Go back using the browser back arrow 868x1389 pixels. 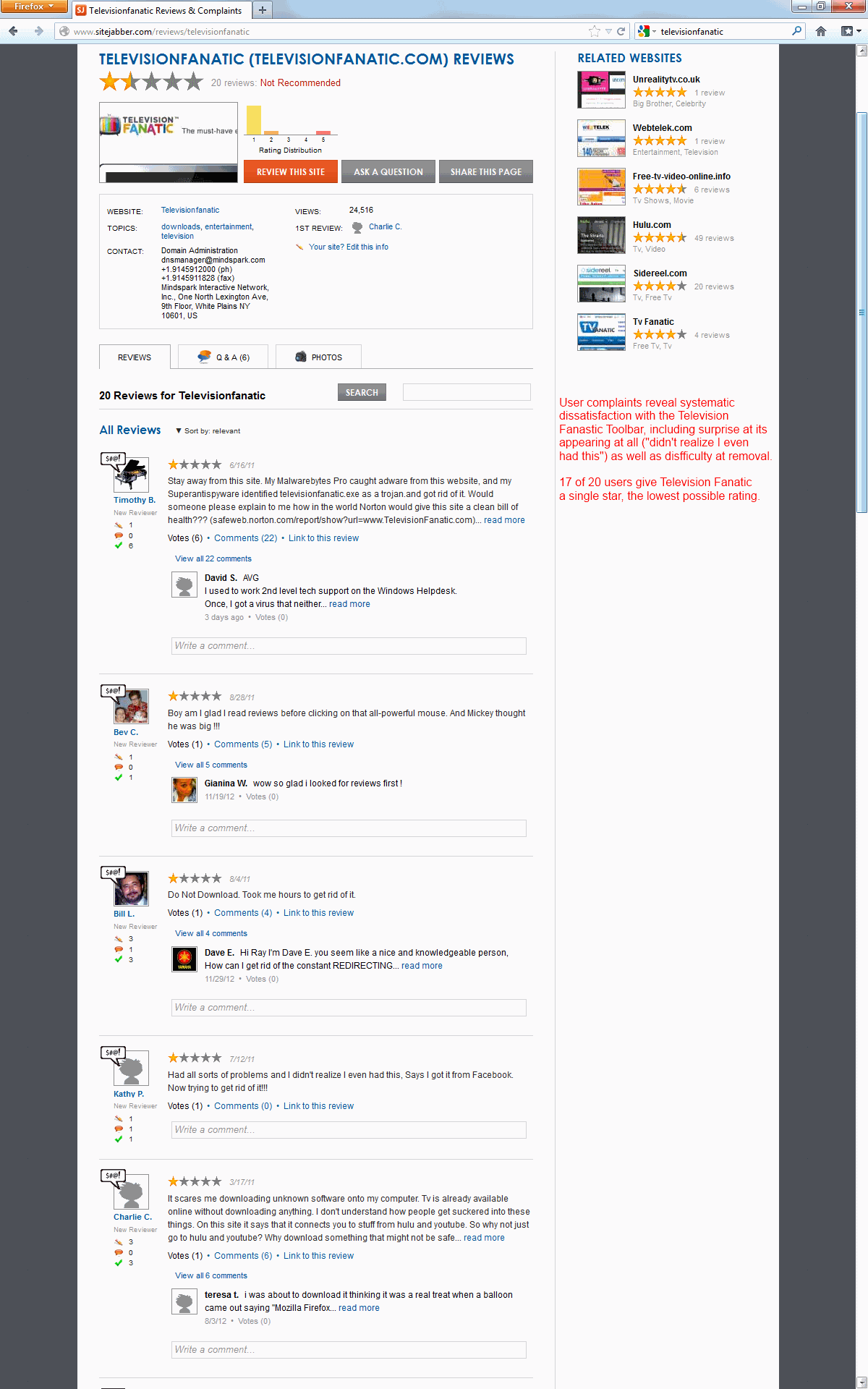click(x=14, y=31)
